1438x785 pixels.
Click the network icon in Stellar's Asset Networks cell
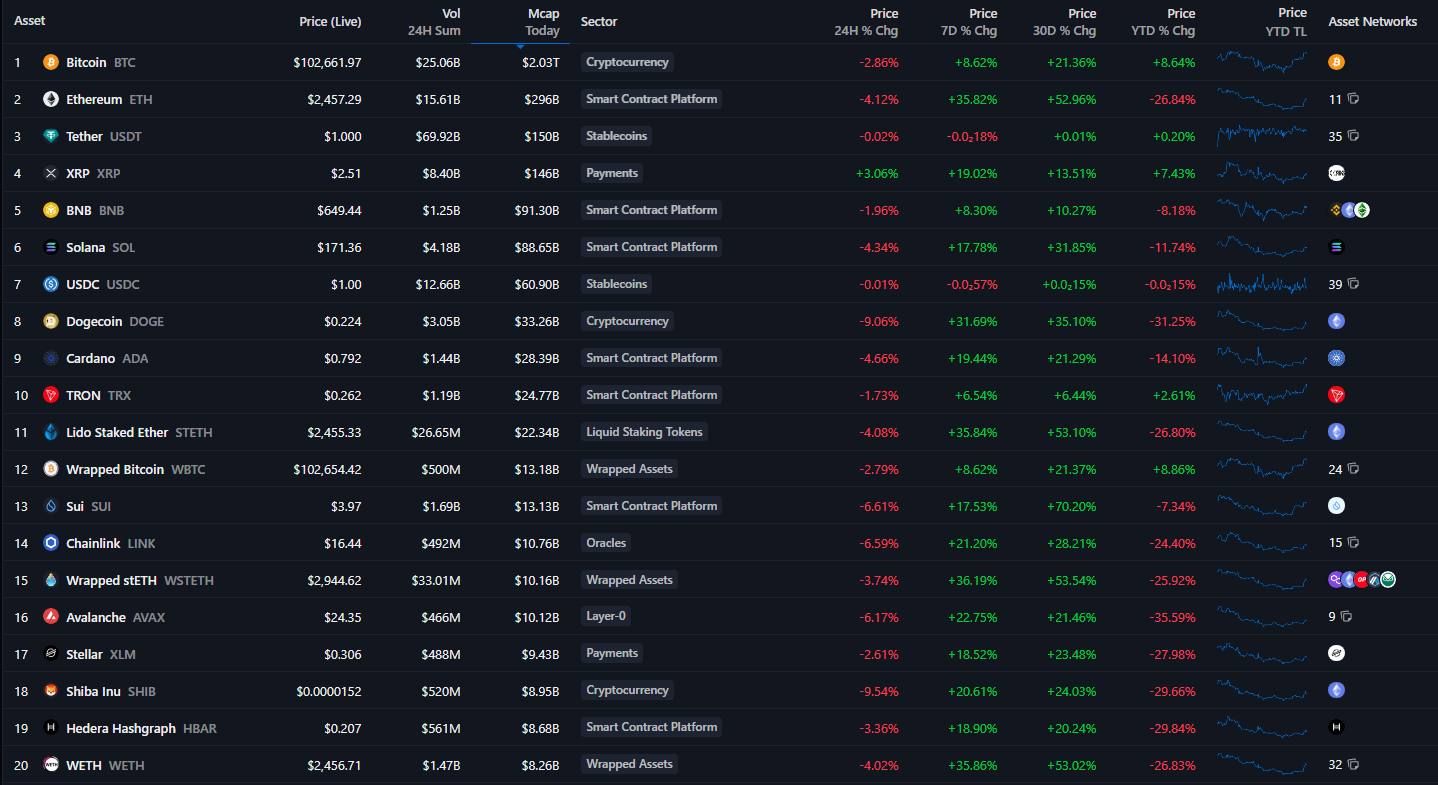click(1336, 654)
